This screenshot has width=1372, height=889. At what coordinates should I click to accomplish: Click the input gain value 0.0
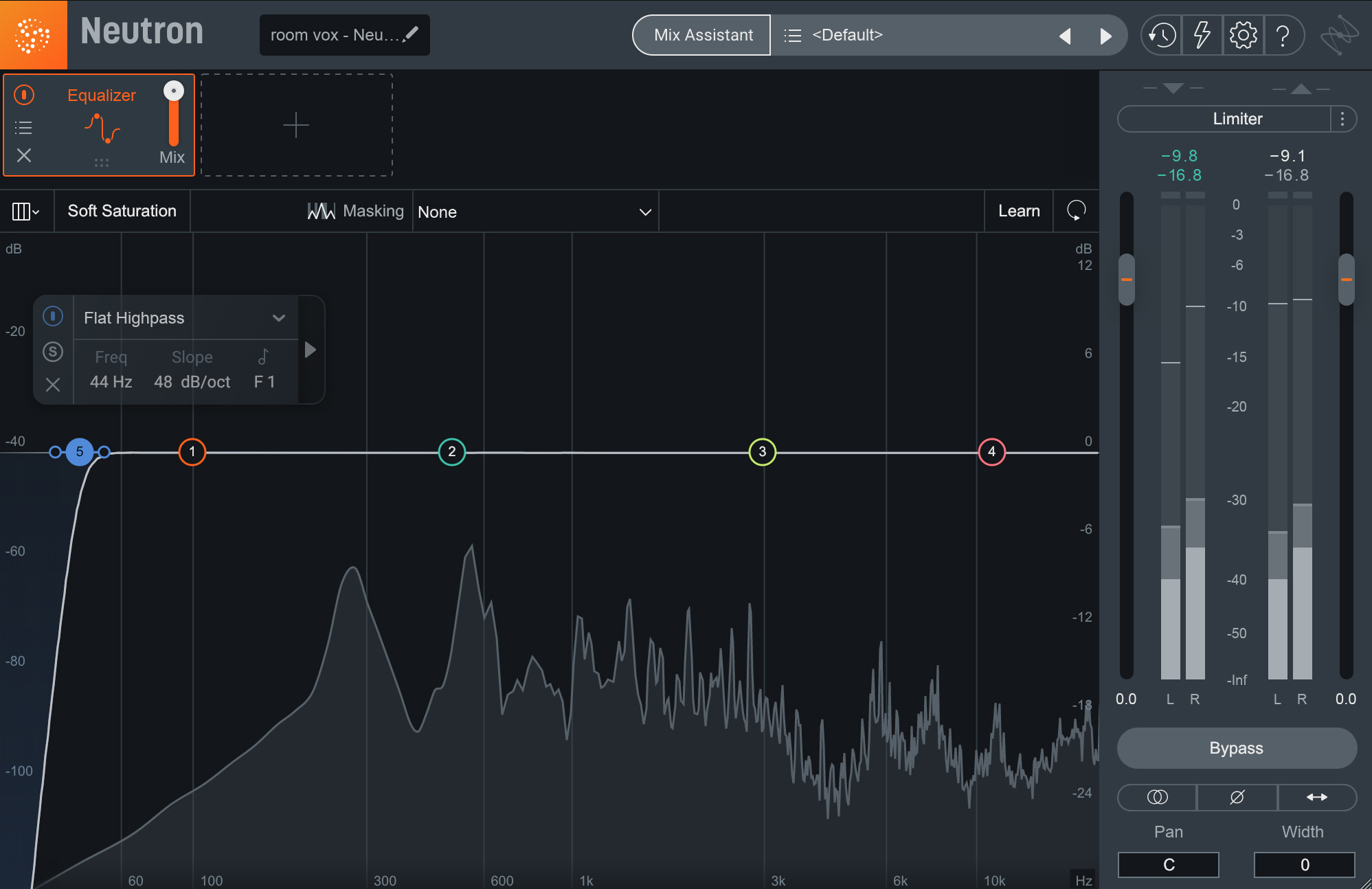(x=1126, y=699)
